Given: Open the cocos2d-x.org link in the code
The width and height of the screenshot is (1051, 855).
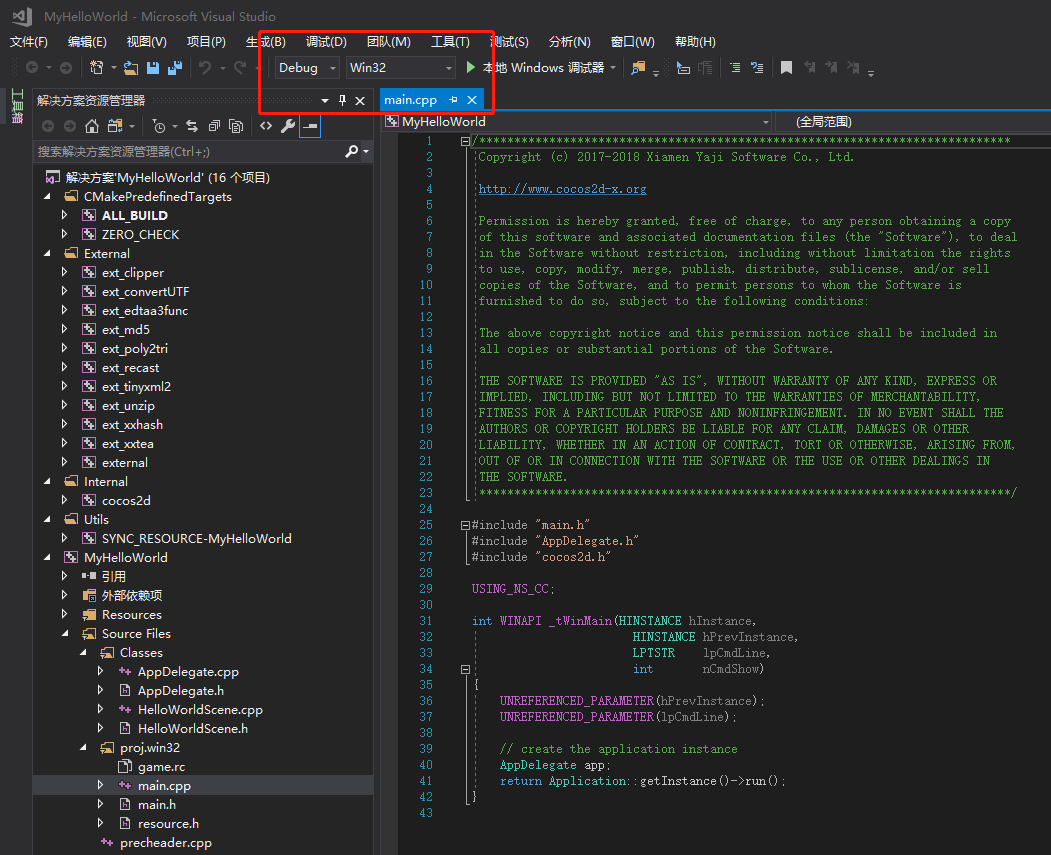Looking at the screenshot, I should tap(562, 189).
